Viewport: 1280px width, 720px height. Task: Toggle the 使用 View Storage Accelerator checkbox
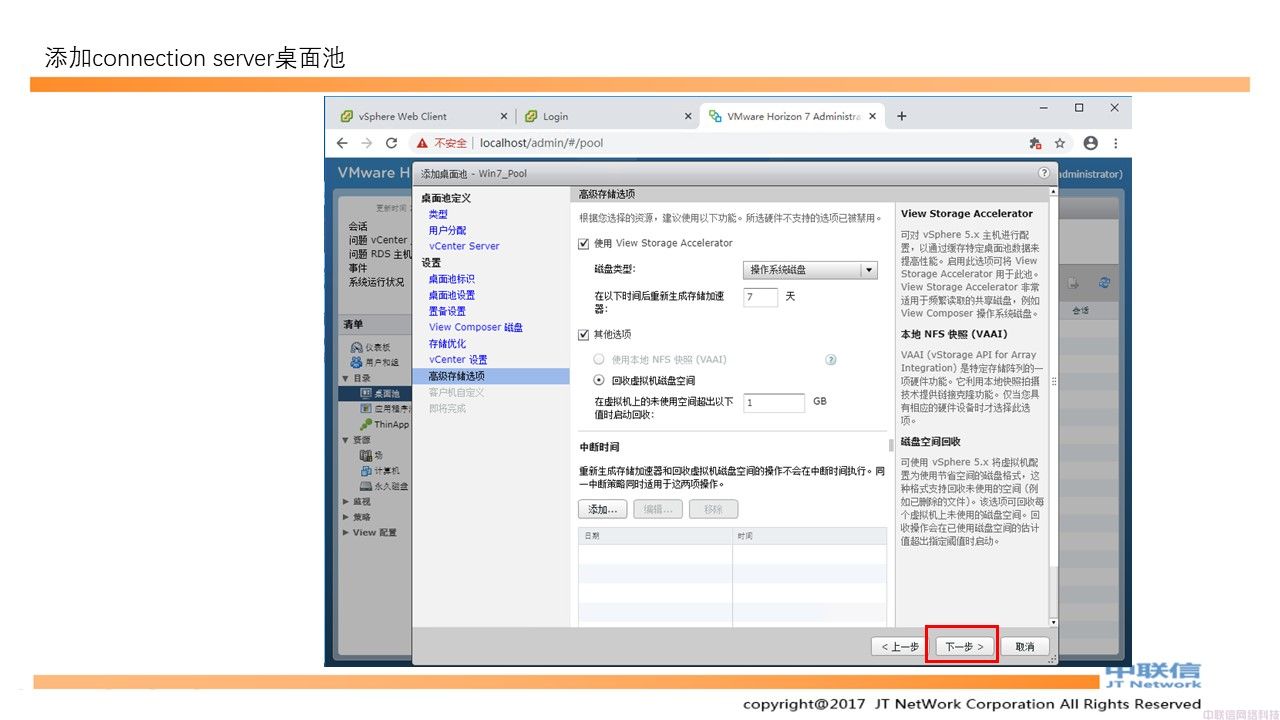tap(584, 243)
